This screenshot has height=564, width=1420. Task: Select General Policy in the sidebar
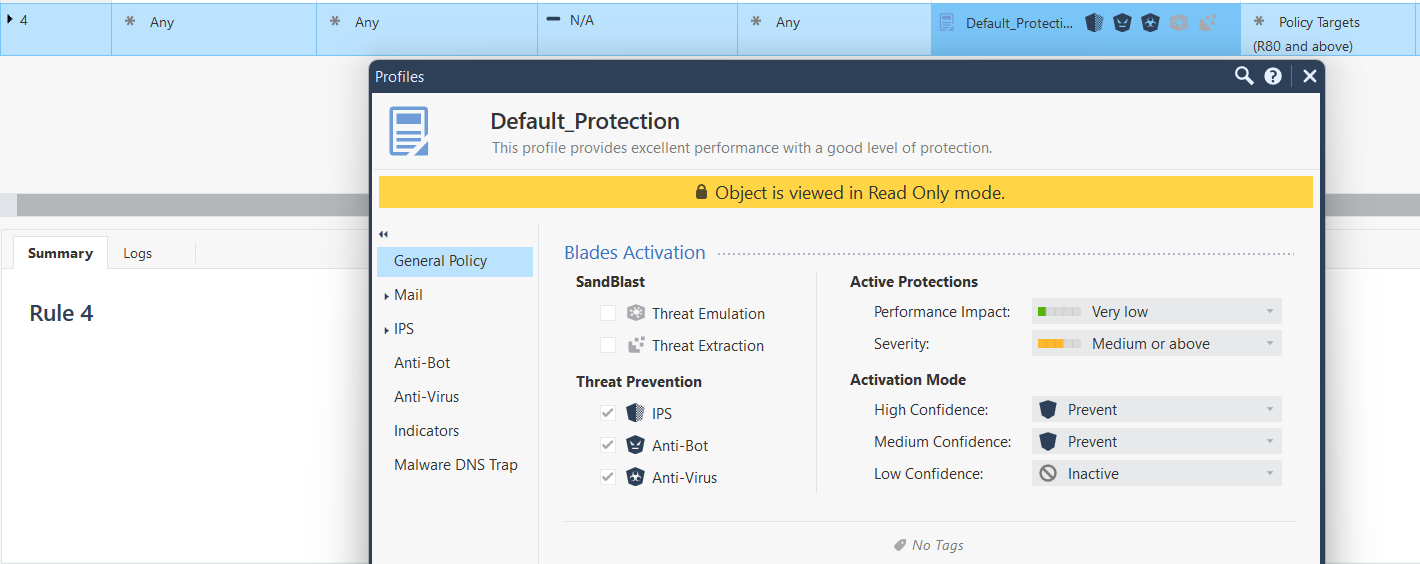click(x=455, y=261)
